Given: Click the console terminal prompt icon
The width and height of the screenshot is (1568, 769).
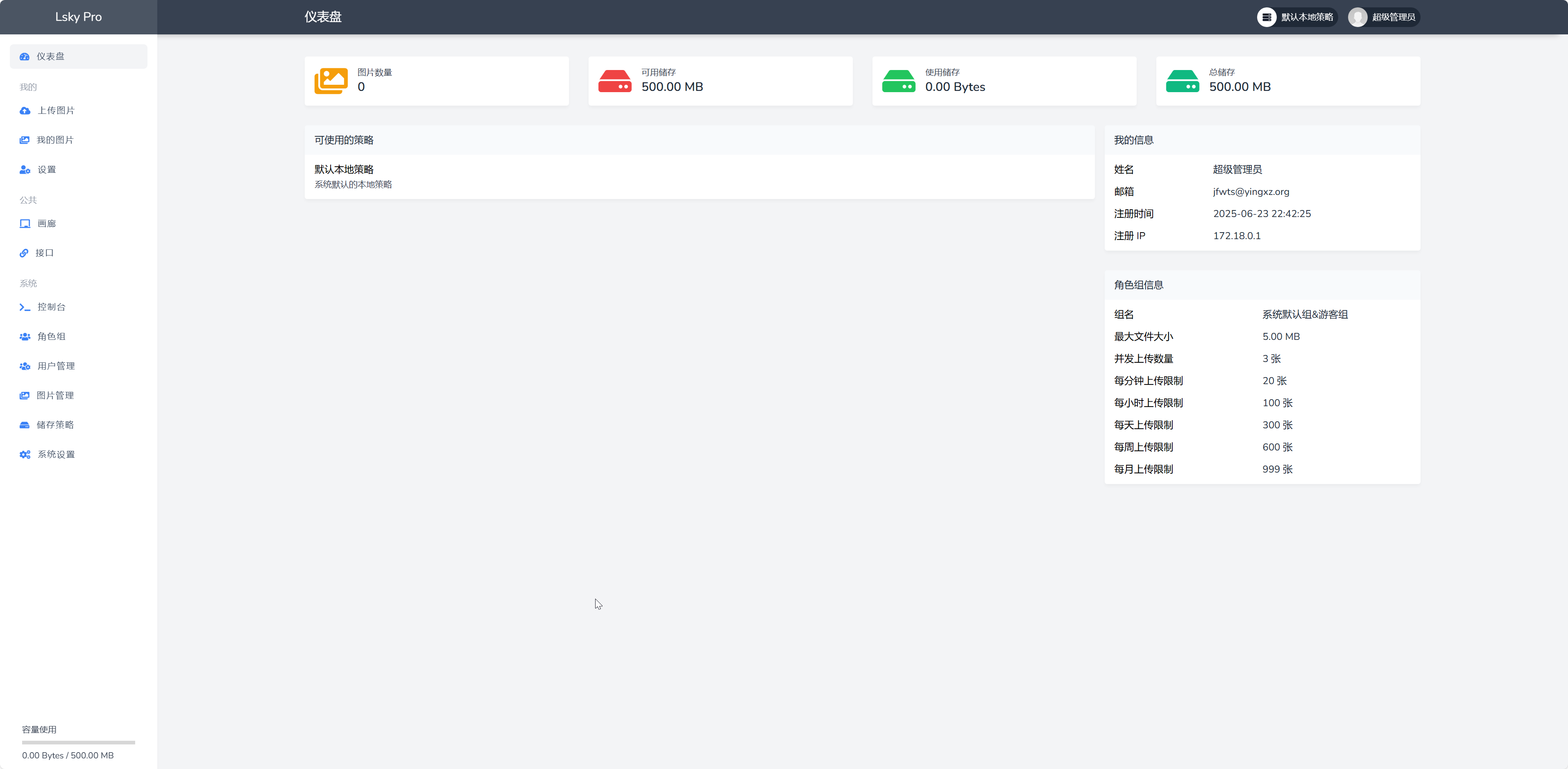Looking at the screenshot, I should [x=25, y=307].
